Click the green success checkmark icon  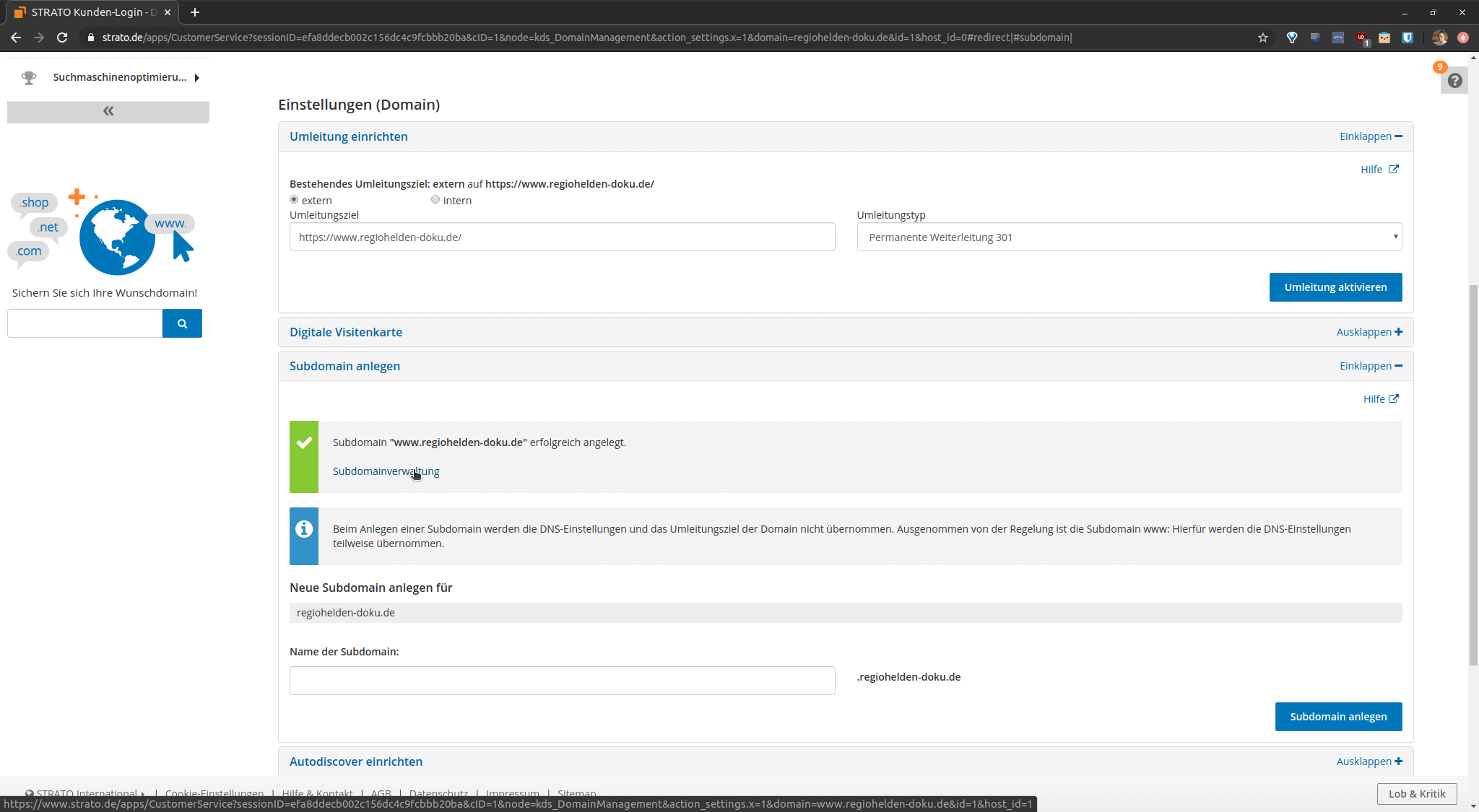pyautogui.click(x=304, y=442)
